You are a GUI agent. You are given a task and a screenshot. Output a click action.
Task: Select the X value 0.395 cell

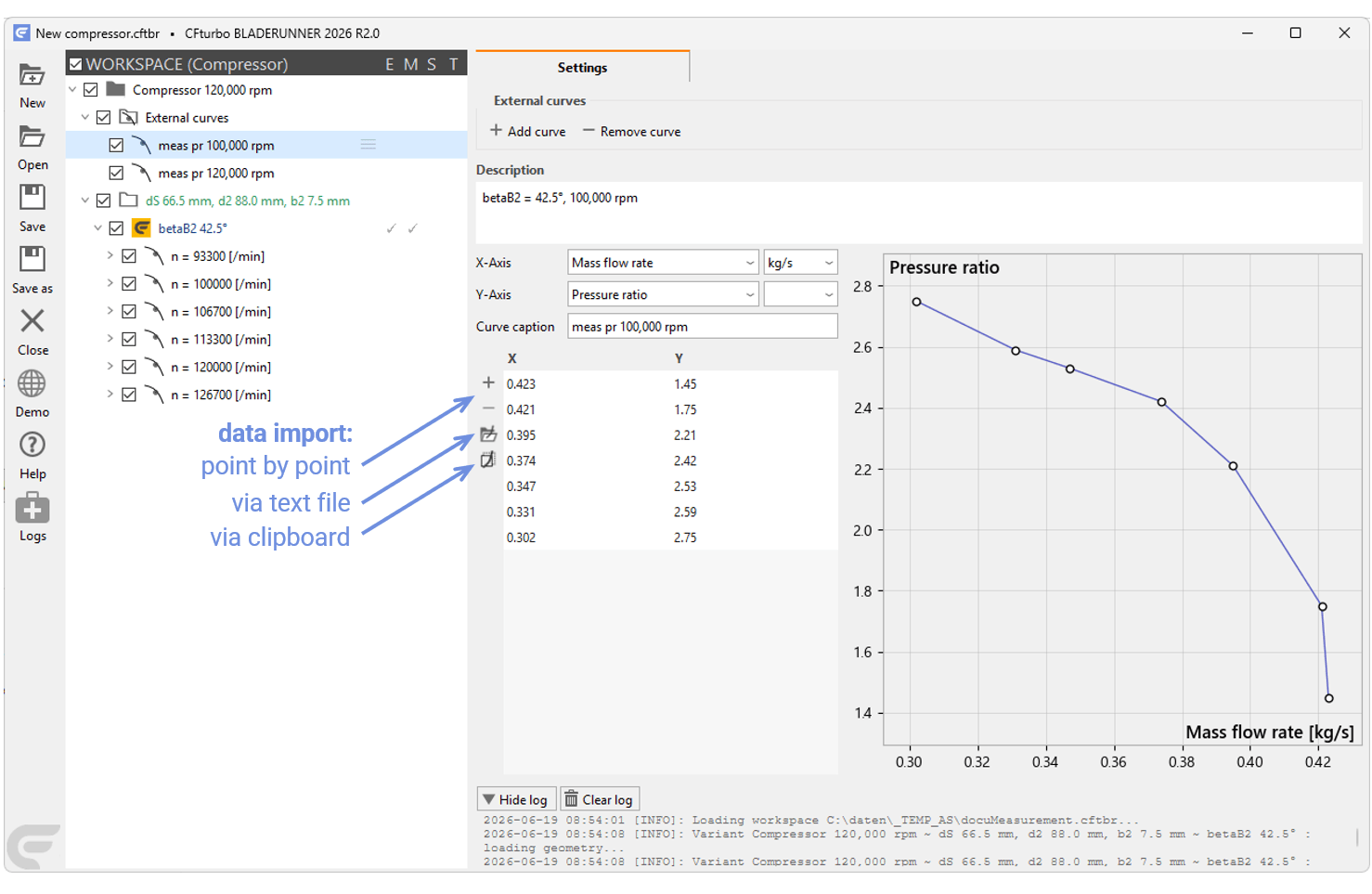pyautogui.click(x=521, y=434)
